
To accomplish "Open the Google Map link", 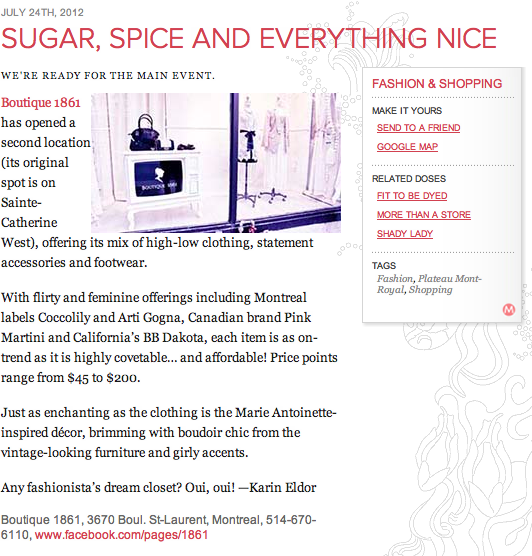I will (407, 146).
